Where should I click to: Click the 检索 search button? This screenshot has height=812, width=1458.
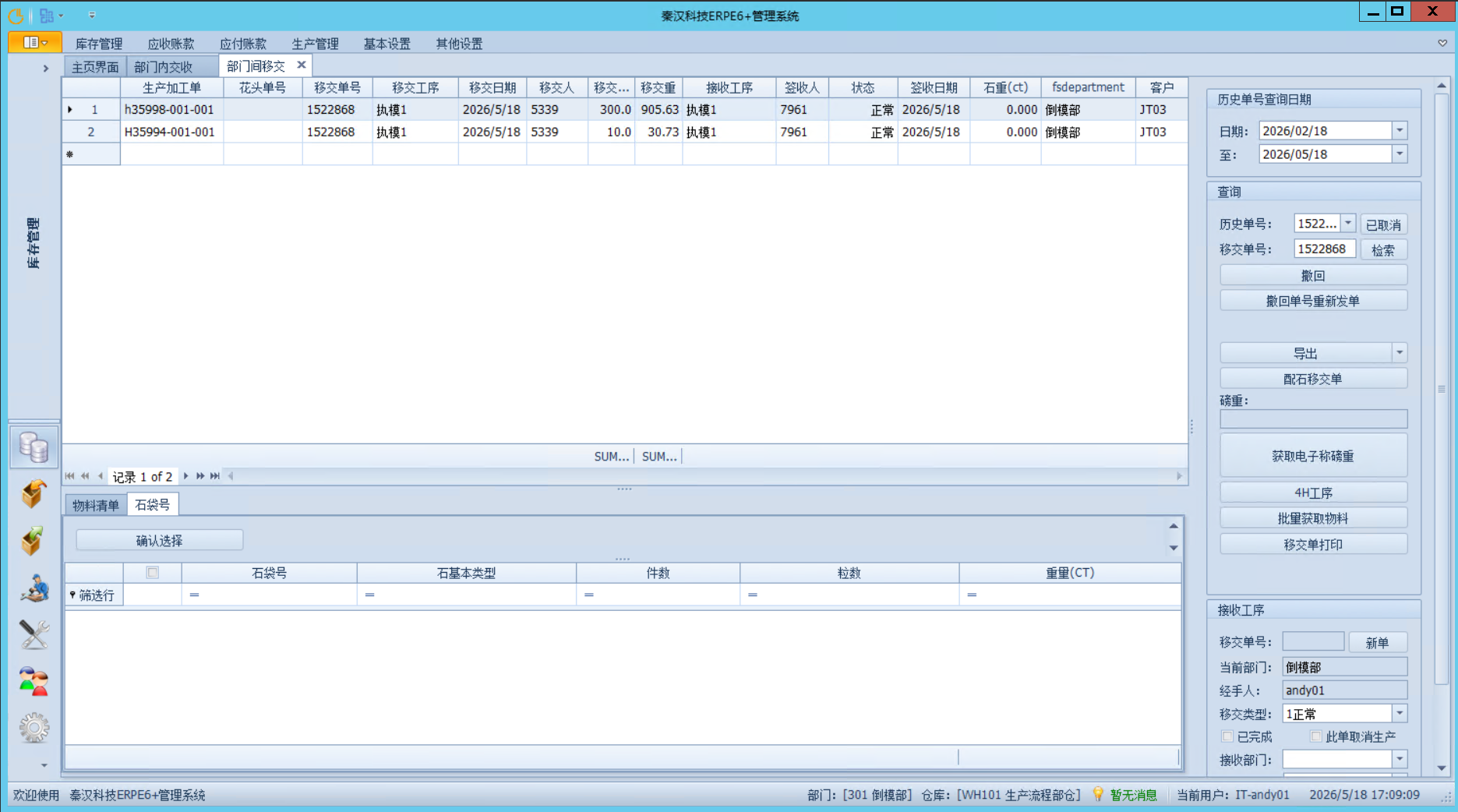[x=1383, y=250]
